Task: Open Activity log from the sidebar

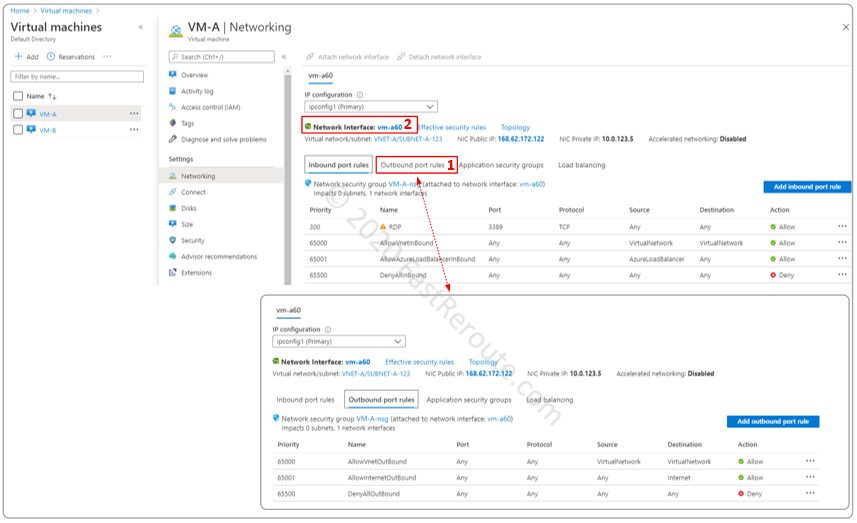Action: 197,91
